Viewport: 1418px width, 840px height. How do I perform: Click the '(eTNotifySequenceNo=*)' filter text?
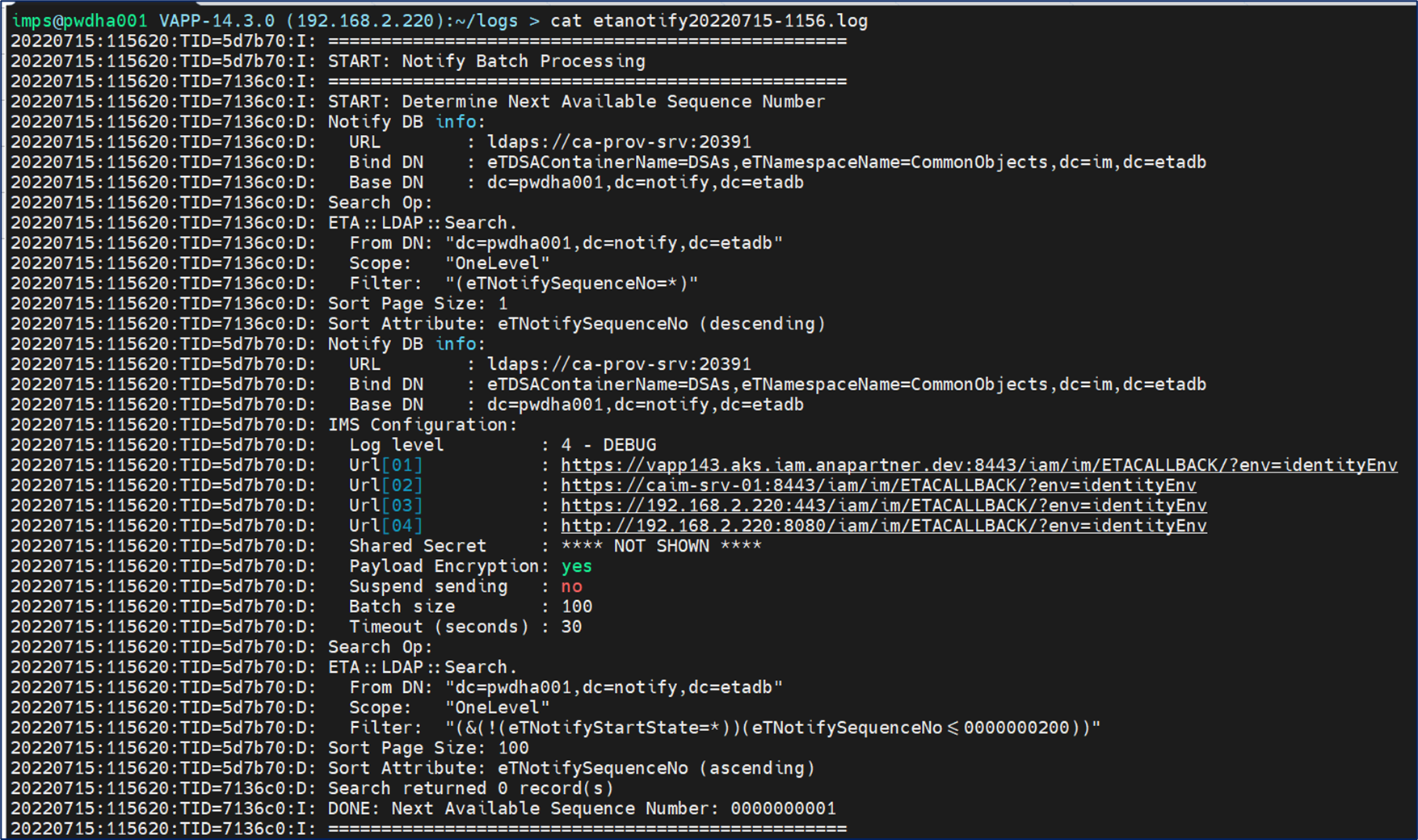[x=571, y=283]
